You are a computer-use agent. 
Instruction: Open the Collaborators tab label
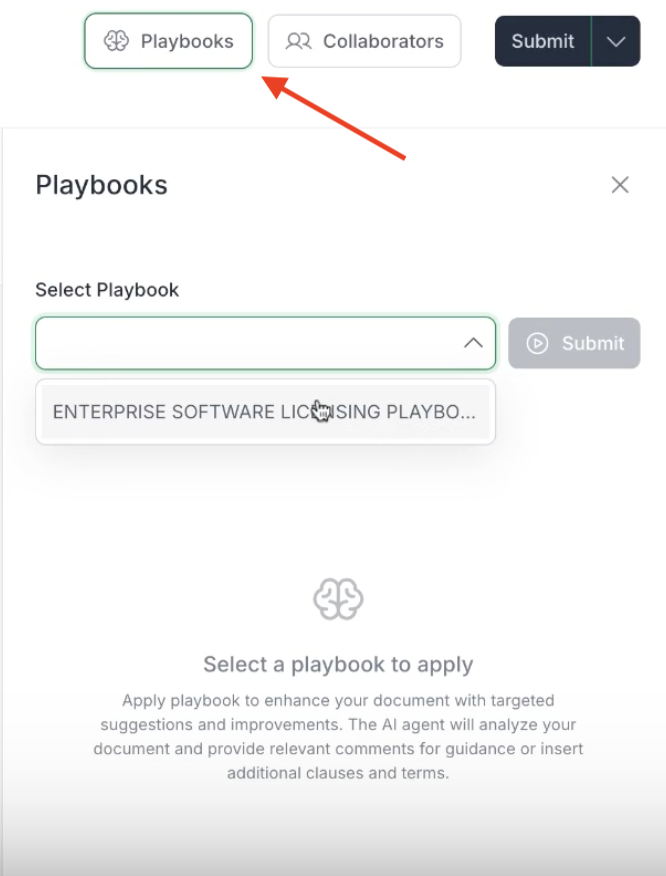click(383, 41)
